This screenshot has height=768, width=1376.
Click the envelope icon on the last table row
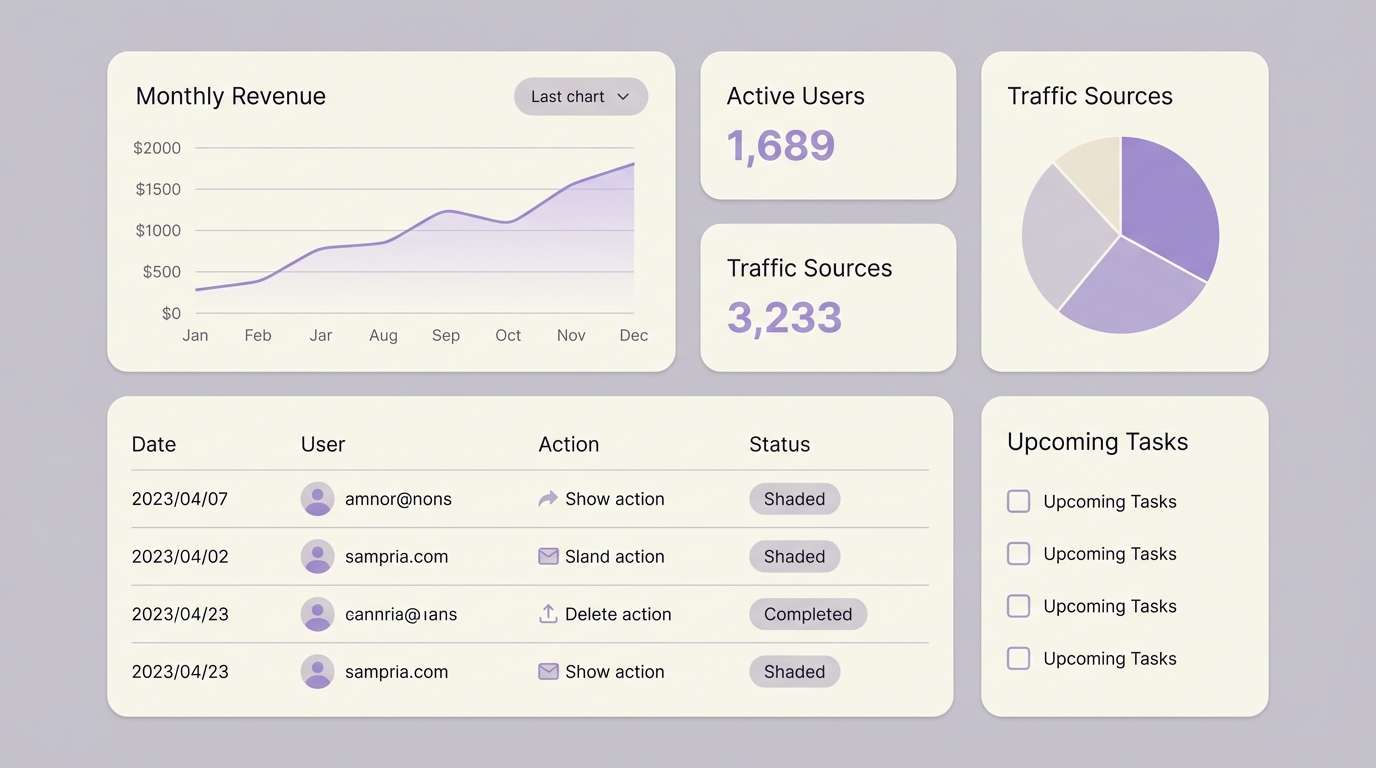pyautogui.click(x=548, y=671)
